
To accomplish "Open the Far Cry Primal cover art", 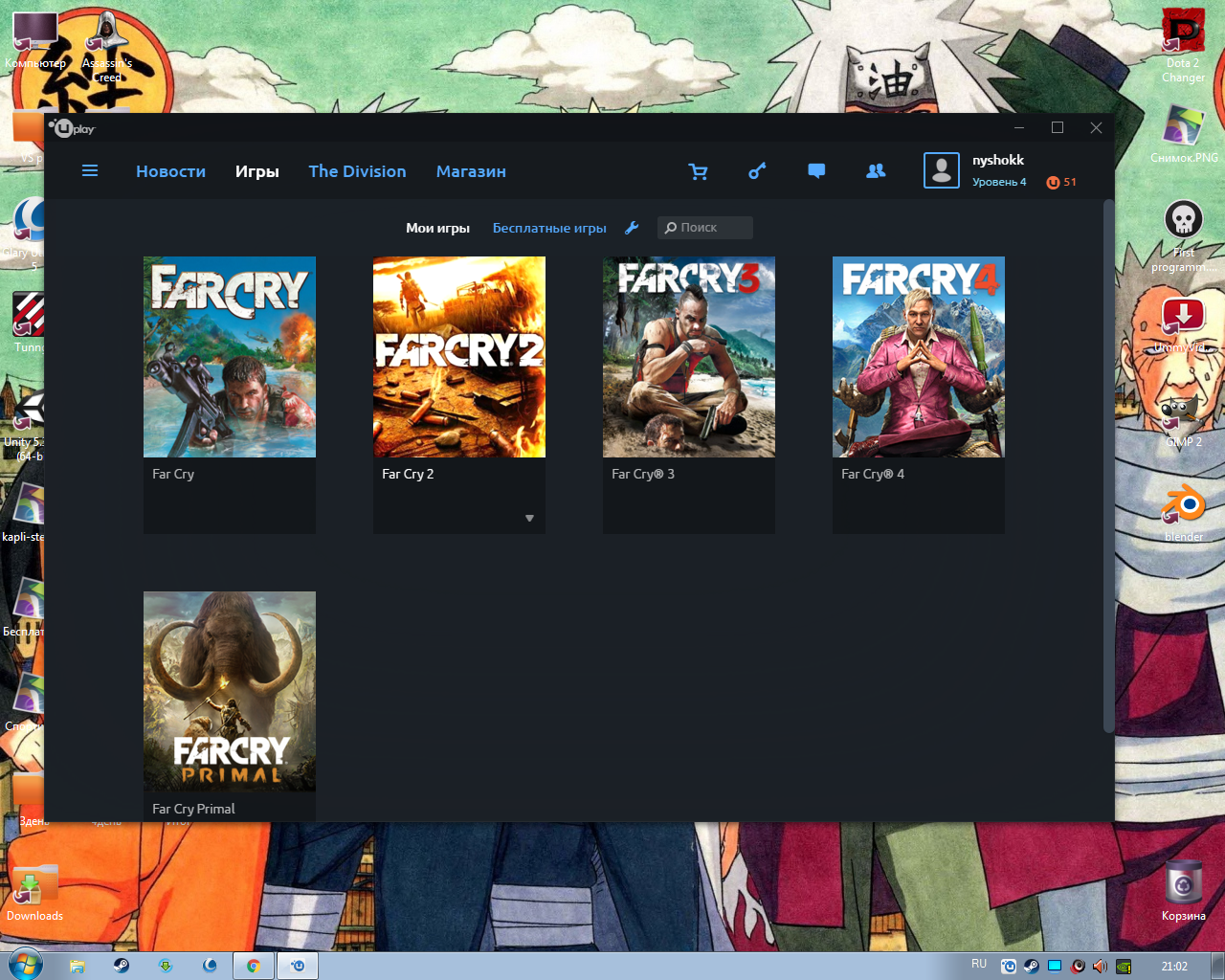I will 230,692.
